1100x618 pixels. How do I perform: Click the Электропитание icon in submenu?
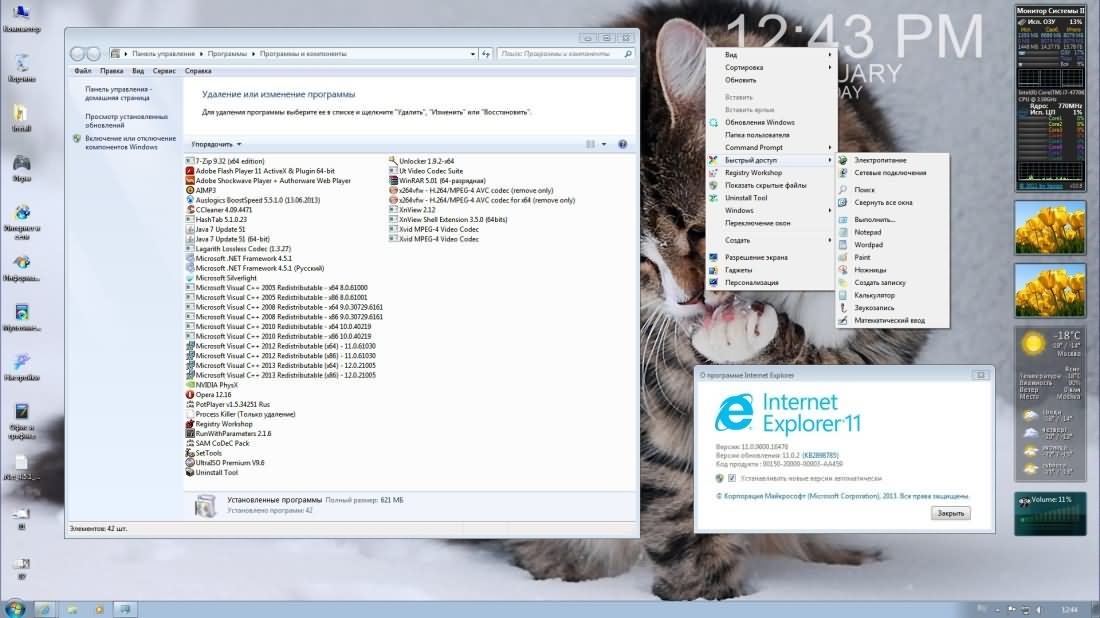tap(843, 160)
